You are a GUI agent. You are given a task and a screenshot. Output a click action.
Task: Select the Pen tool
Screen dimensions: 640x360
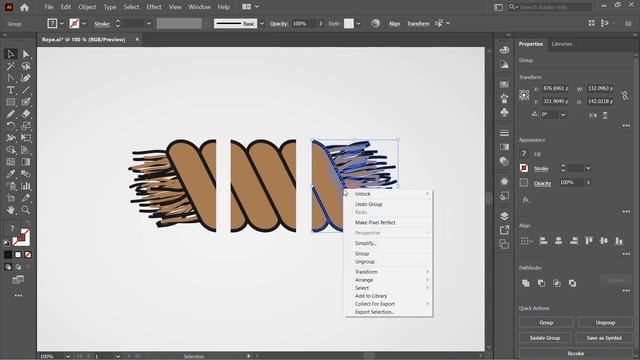(11, 78)
